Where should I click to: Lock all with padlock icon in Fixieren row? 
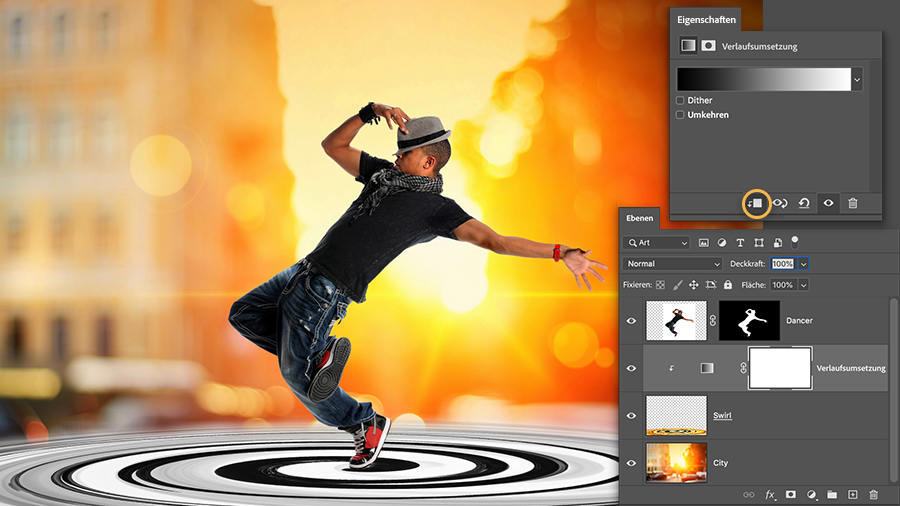coord(728,285)
